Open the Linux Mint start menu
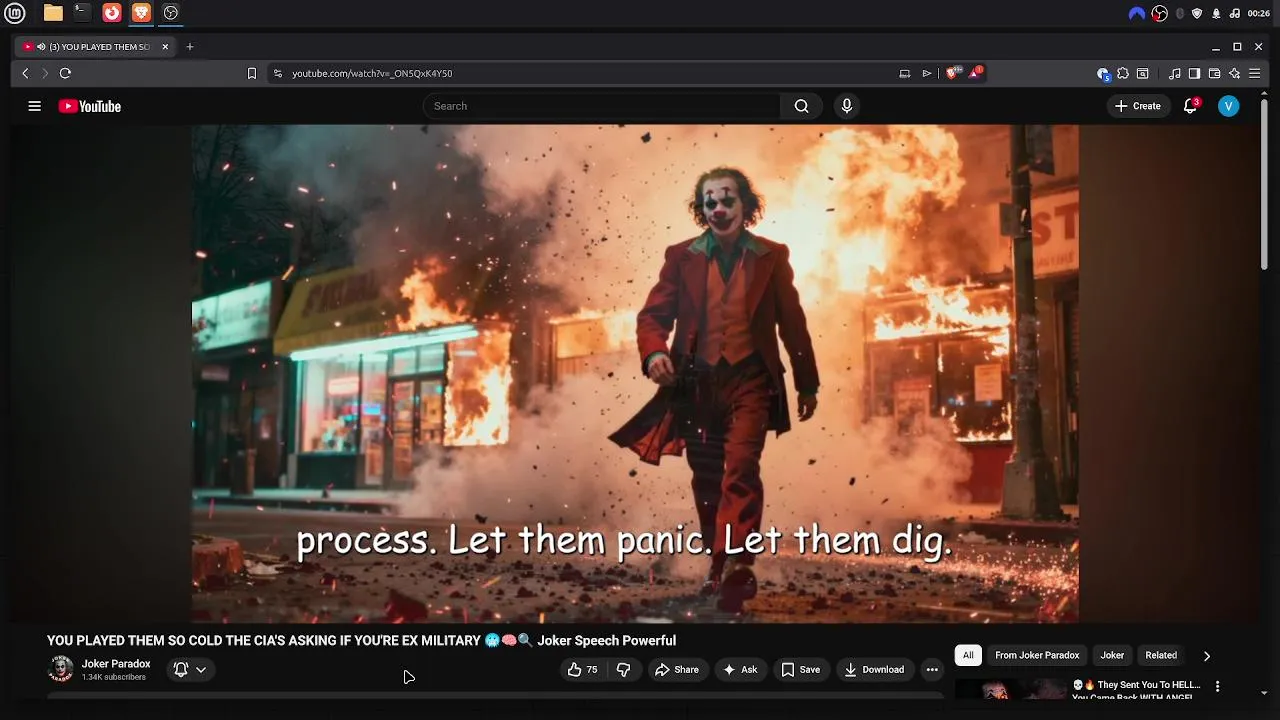This screenshot has height=720, width=1280. coord(15,13)
